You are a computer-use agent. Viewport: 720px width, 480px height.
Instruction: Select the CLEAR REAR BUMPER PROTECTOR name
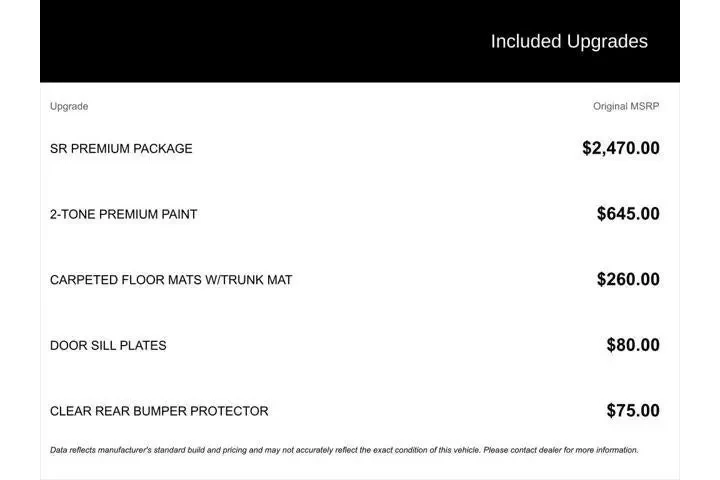click(x=159, y=411)
